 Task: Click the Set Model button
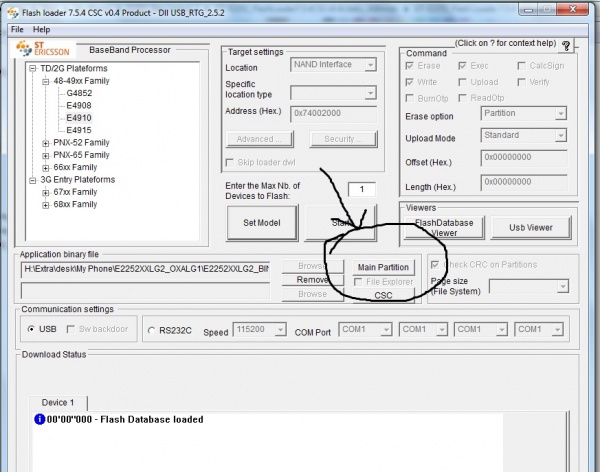pos(262,223)
